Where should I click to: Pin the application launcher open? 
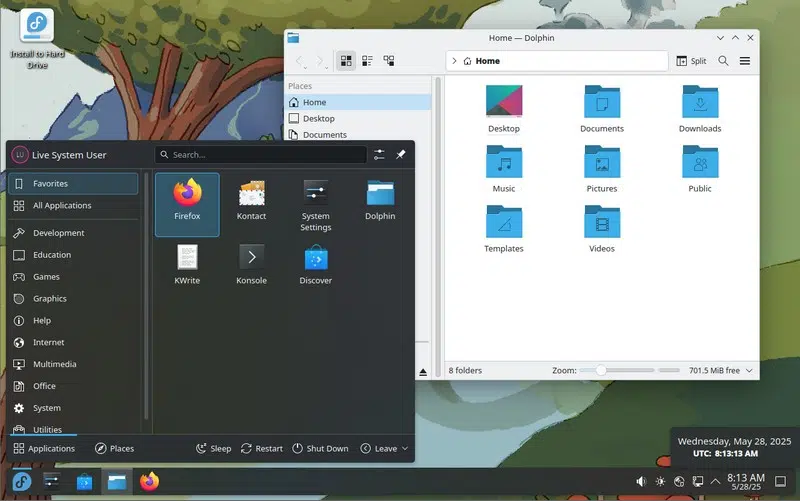[401, 155]
